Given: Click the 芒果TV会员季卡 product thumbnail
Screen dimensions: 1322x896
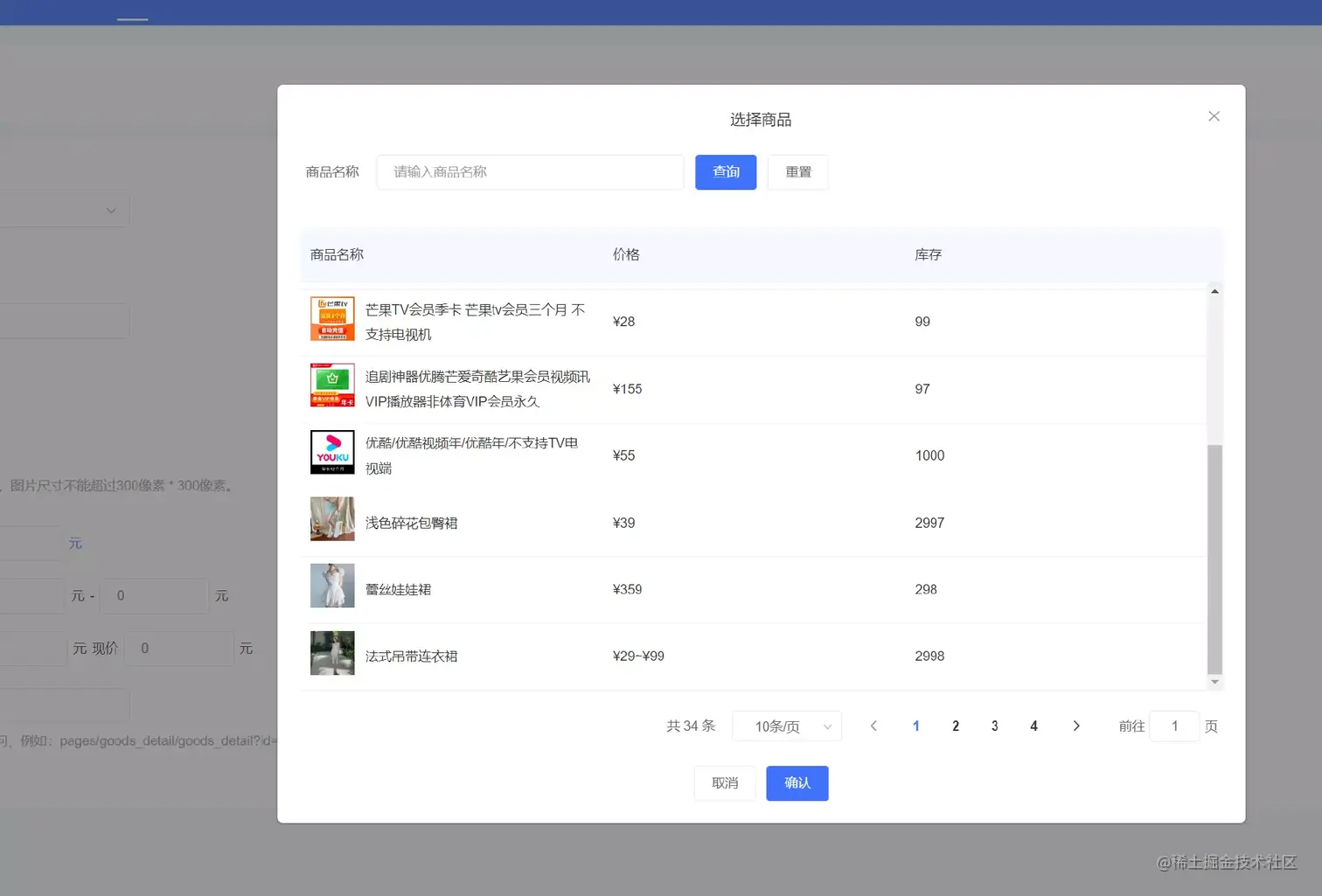Looking at the screenshot, I should [x=332, y=319].
